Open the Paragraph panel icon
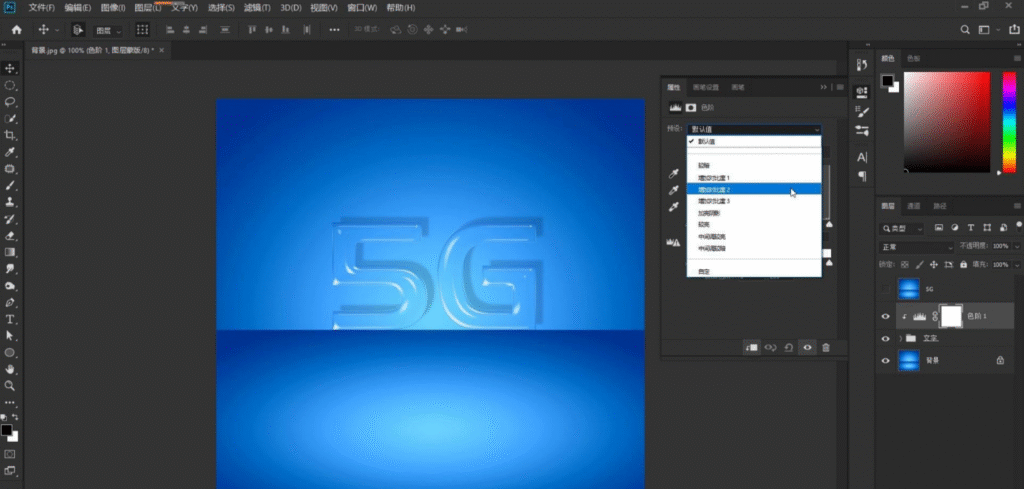1024x489 pixels. [x=862, y=176]
